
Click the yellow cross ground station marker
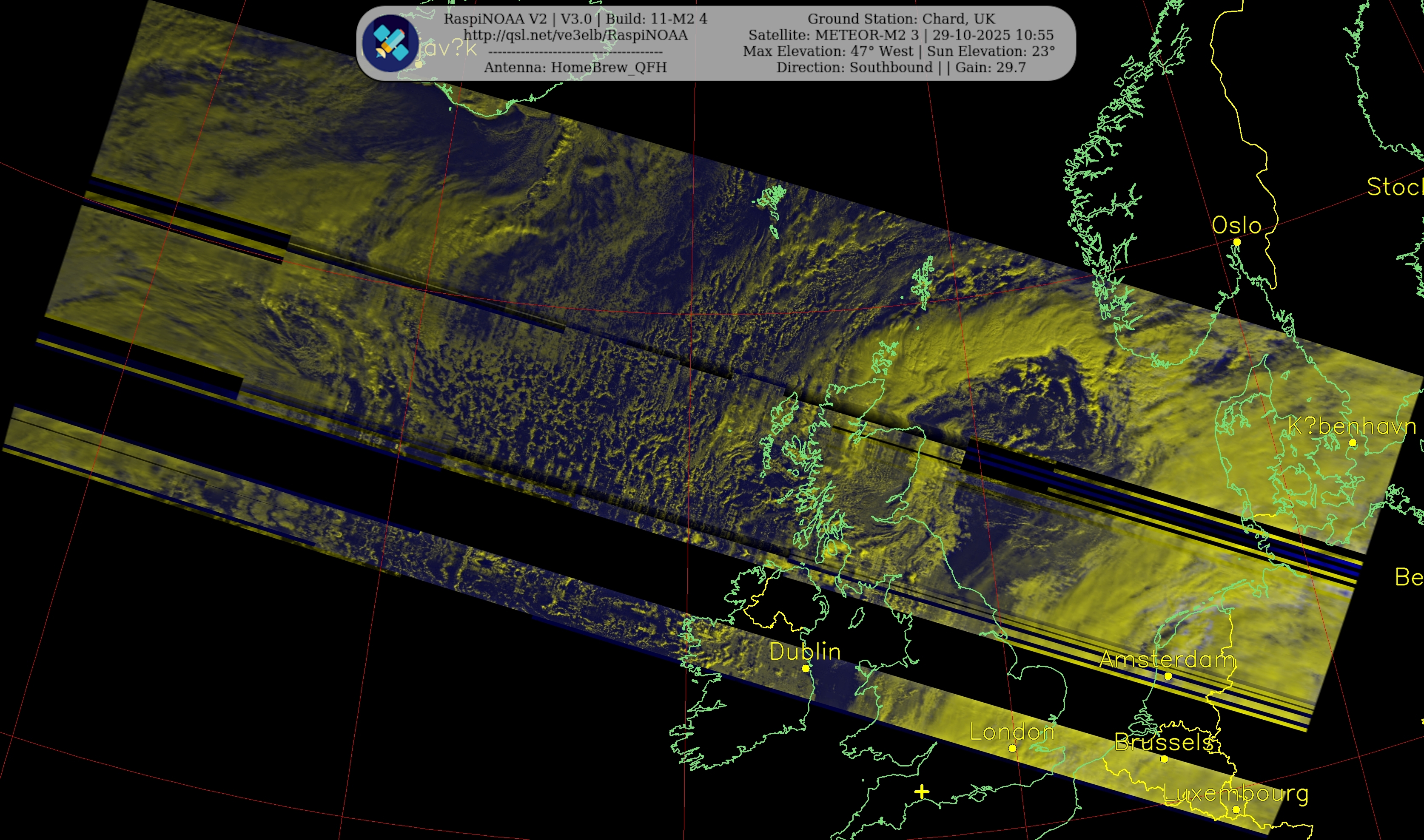922,791
